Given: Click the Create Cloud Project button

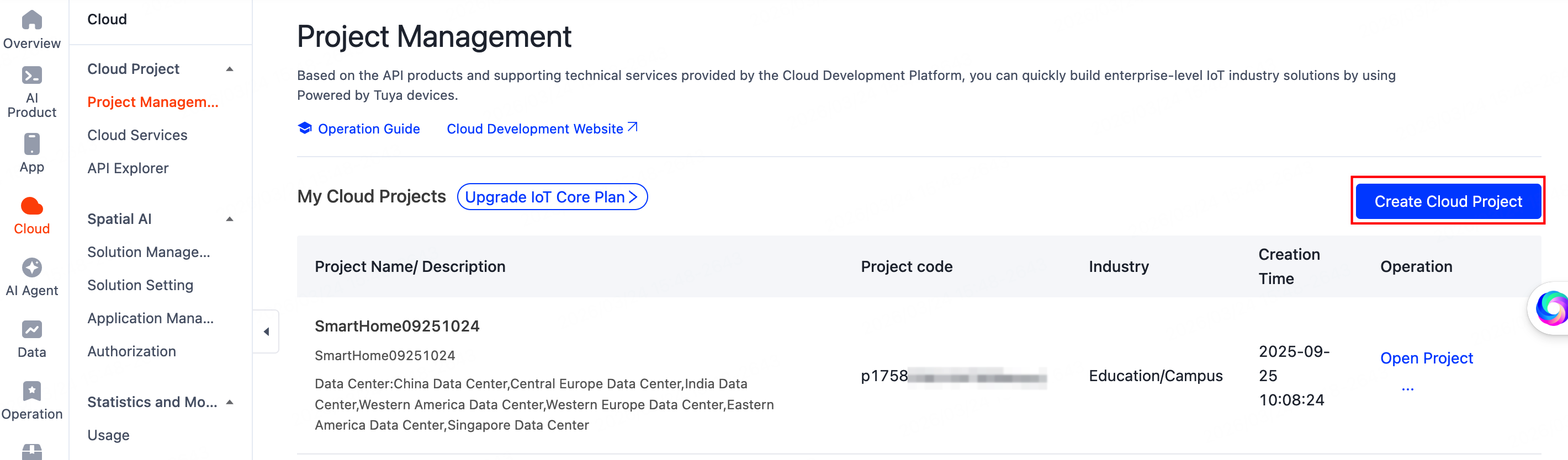Looking at the screenshot, I should [x=1448, y=201].
